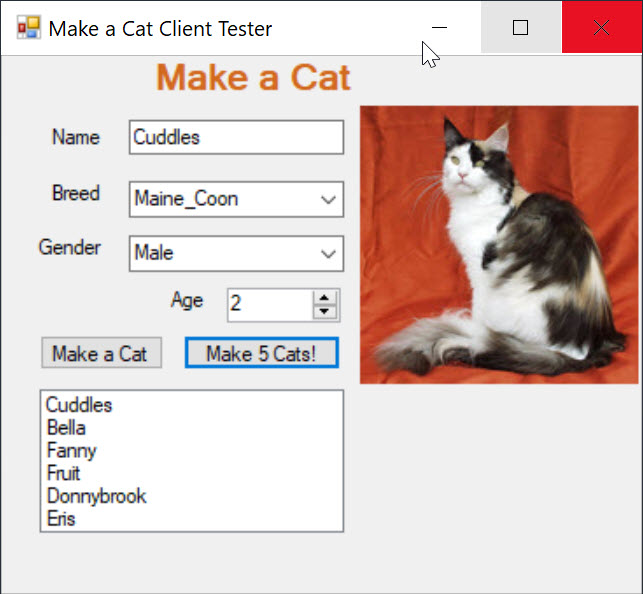
Task: Click the Breed label
Action: coord(76,193)
